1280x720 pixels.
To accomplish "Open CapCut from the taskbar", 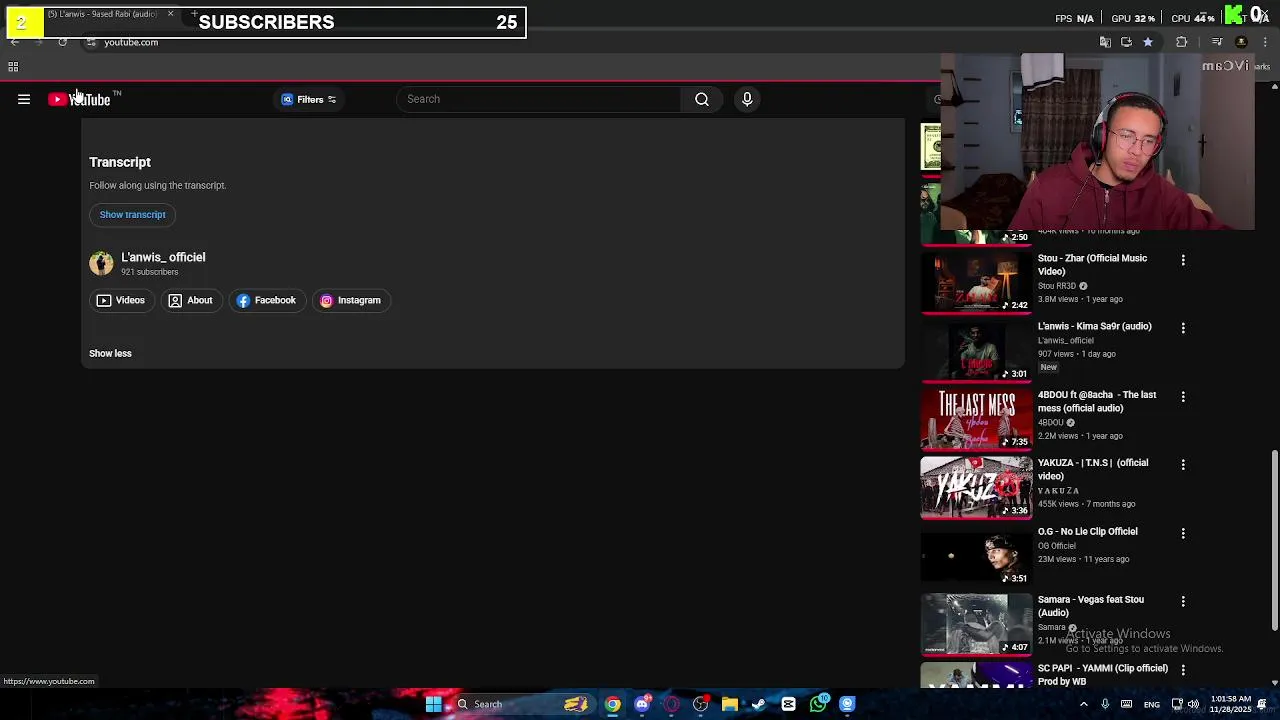I will point(789,704).
